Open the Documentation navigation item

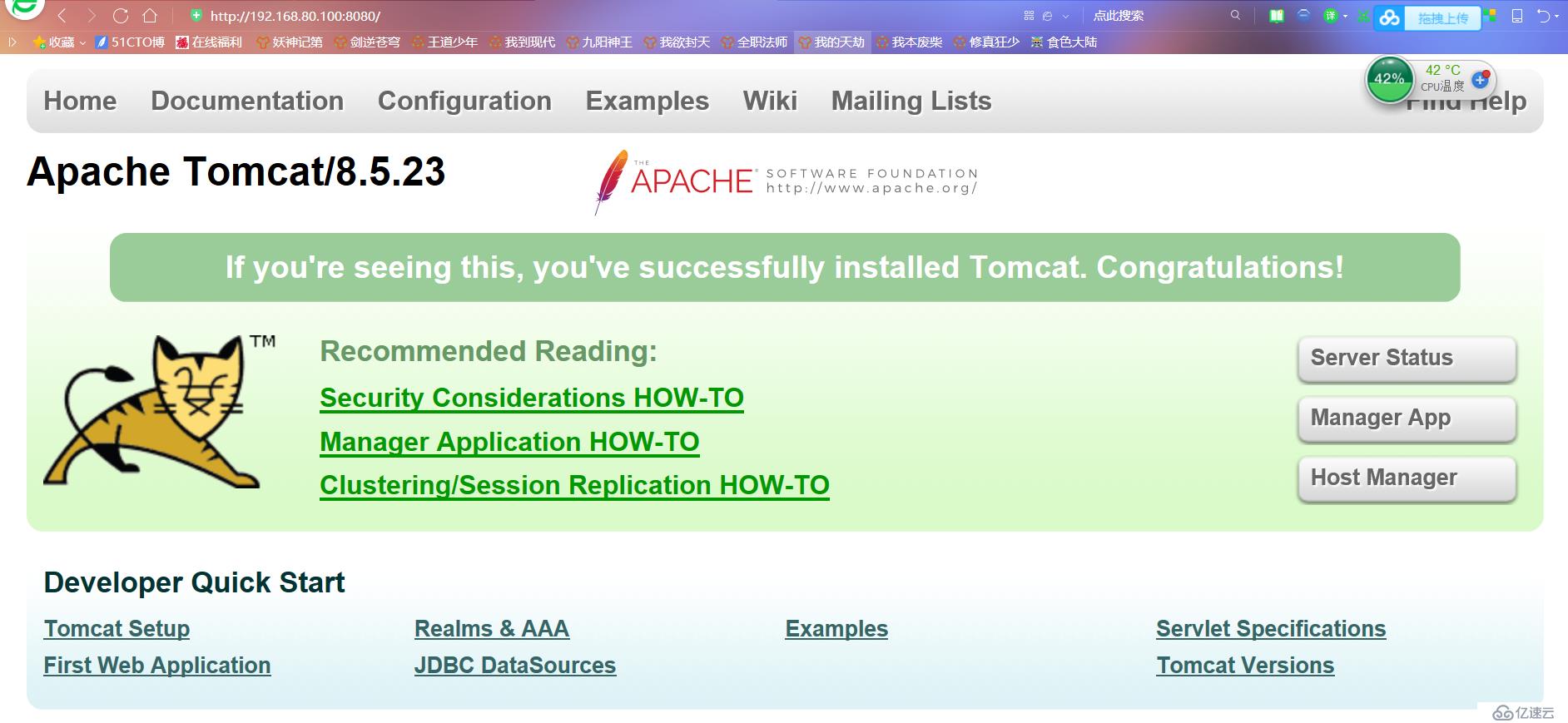247,101
